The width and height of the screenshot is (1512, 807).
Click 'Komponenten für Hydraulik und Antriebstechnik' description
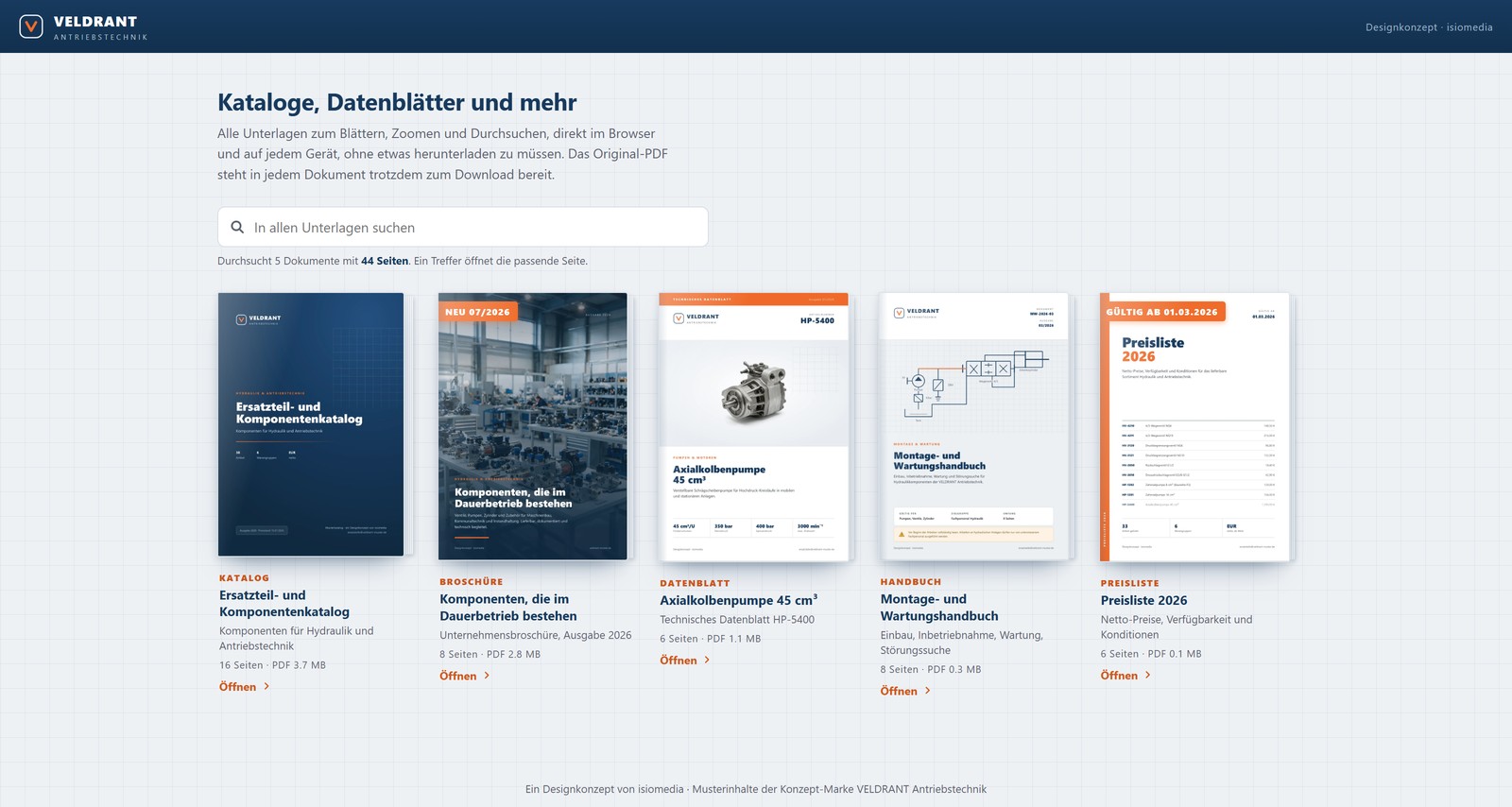pyautogui.click(x=296, y=639)
